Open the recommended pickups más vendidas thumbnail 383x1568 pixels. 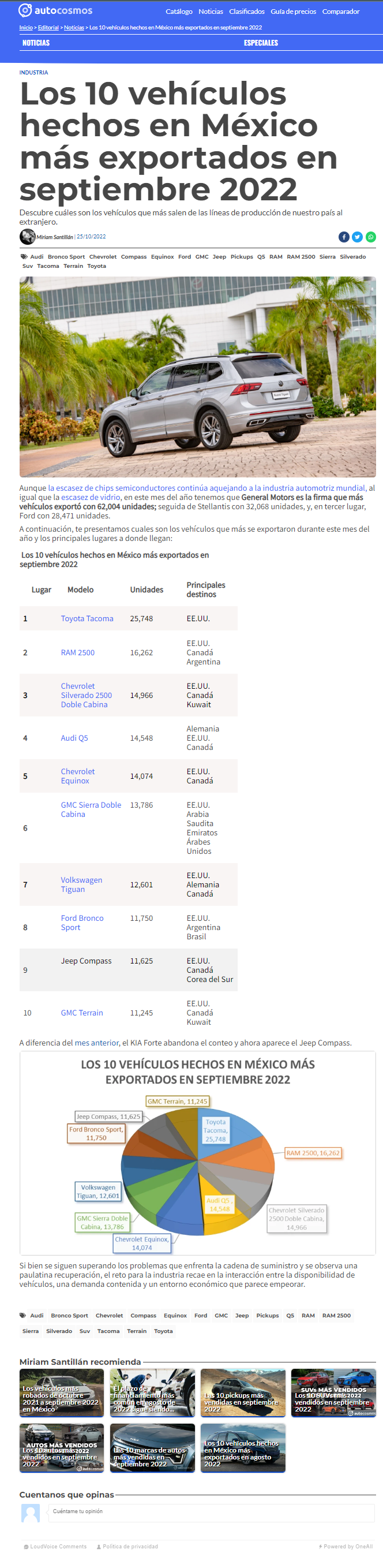(x=243, y=1392)
